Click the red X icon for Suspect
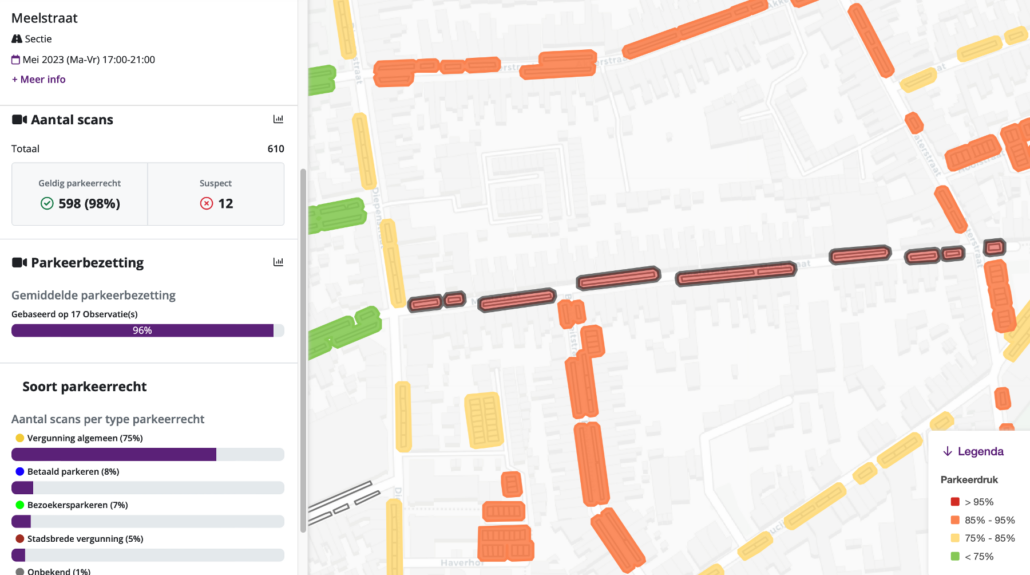This screenshot has width=1030, height=575. coord(206,204)
